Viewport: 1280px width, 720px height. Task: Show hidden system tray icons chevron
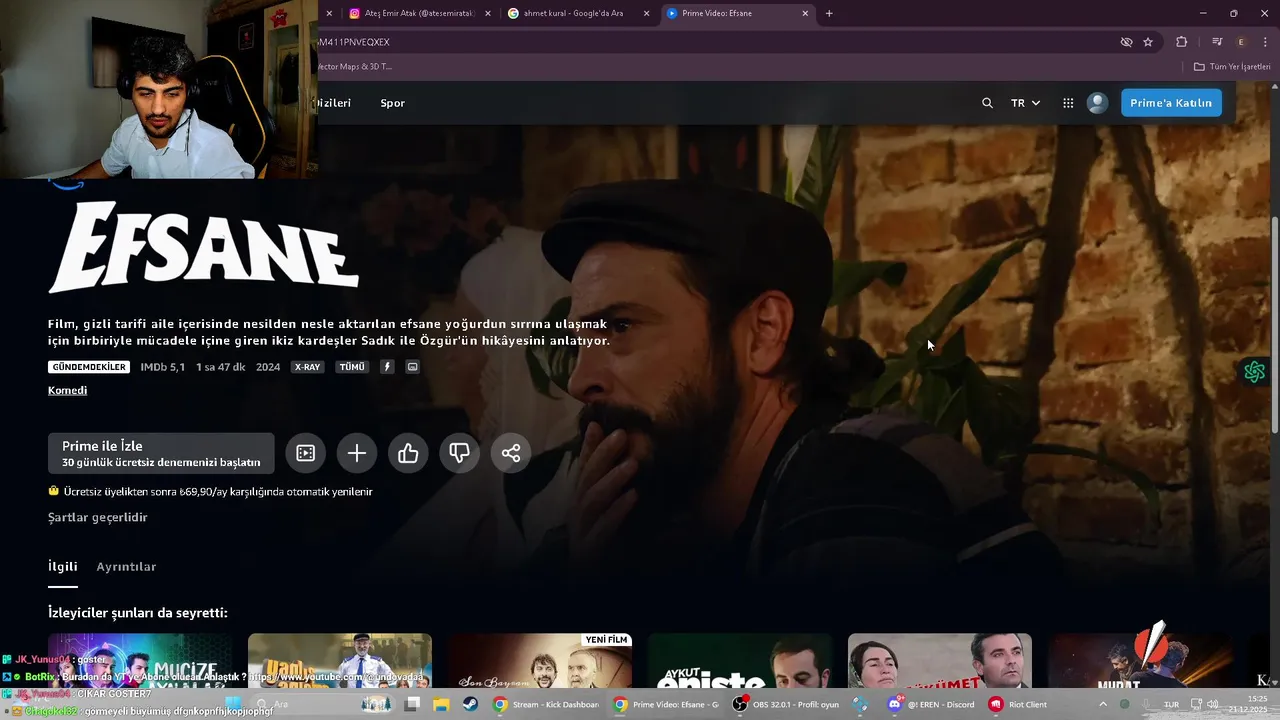[x=1103, y=704]
